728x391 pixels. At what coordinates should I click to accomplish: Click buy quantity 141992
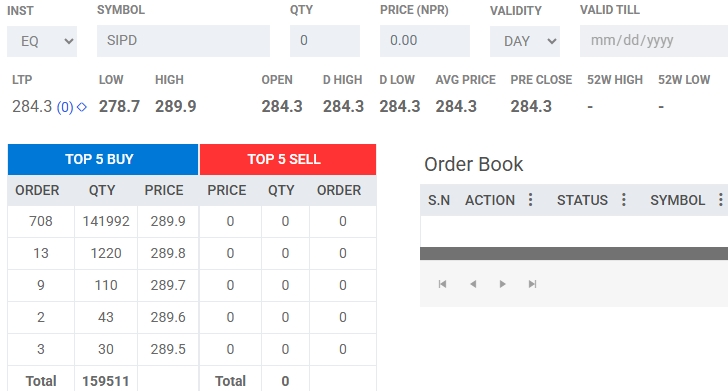pos(106,222)
